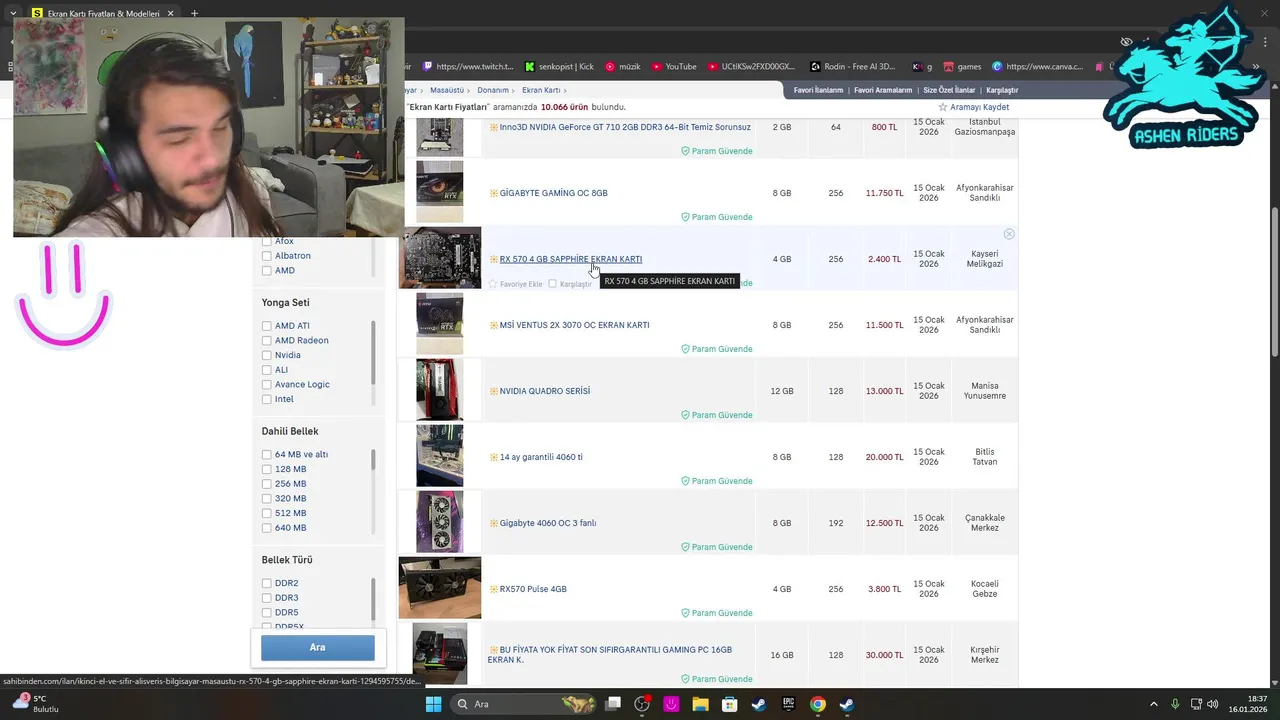Click the Windows Start button

click(433, 704)
